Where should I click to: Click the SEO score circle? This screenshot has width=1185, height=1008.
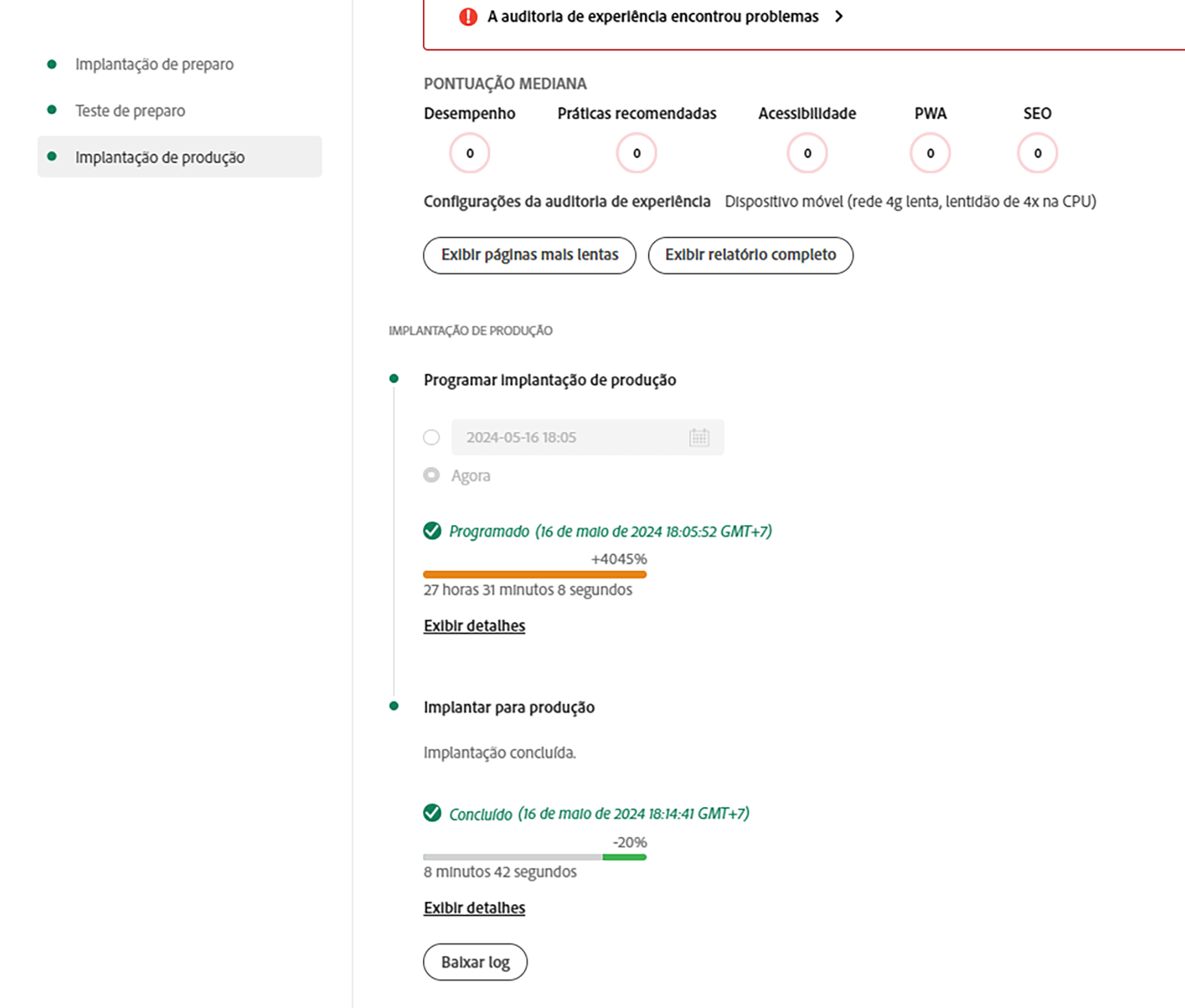1038,153
